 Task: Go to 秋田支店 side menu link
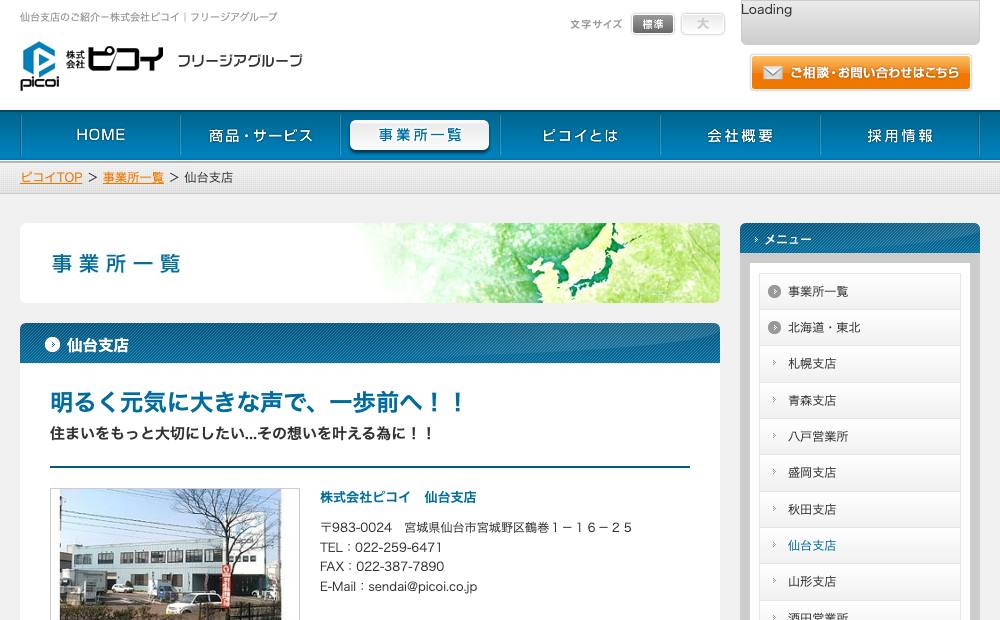(860, 509)
